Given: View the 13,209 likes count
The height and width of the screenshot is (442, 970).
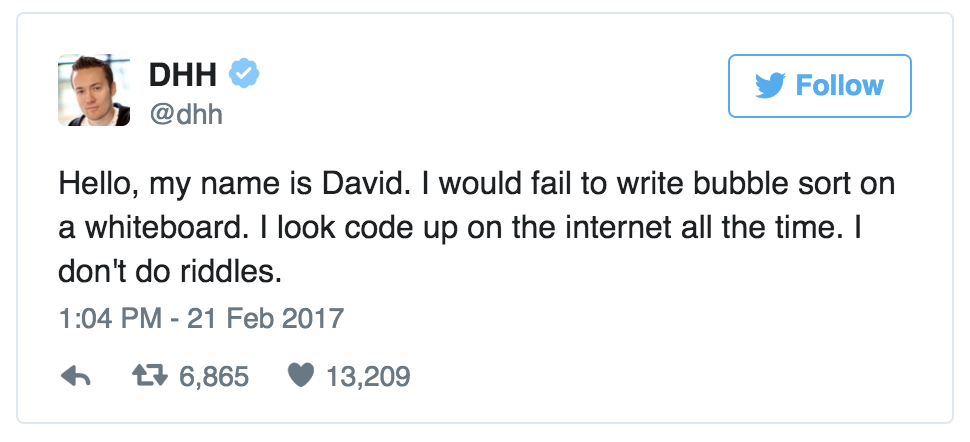Looking at the screenshot, I should [x=368, y=376].
